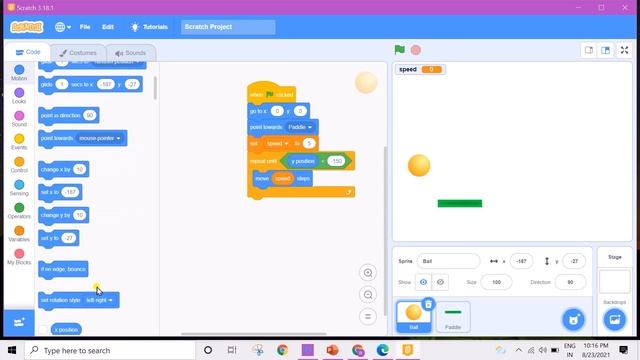Click the red stop button
Image resolution: width=640 pixels, height=360 pixels.
(x=416, y=50)
